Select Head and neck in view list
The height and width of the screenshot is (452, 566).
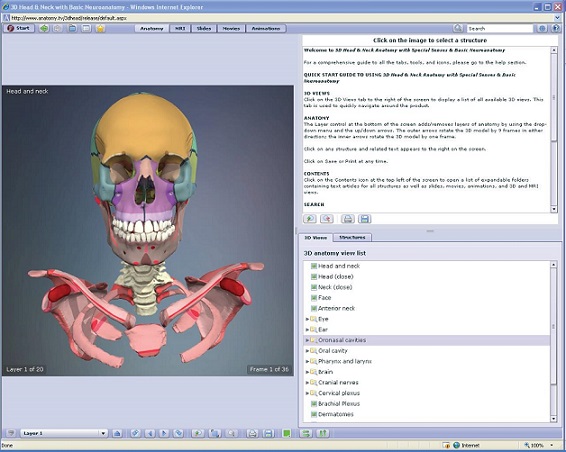click(339, 266)
